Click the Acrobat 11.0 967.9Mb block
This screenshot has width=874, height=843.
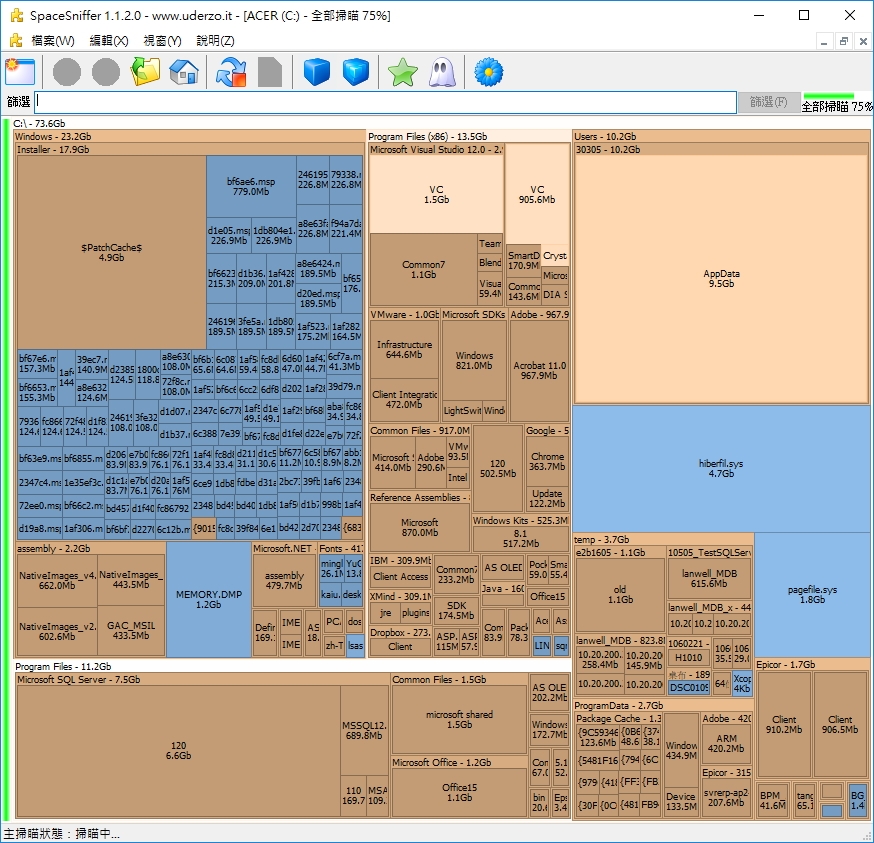tap(539, 371)
